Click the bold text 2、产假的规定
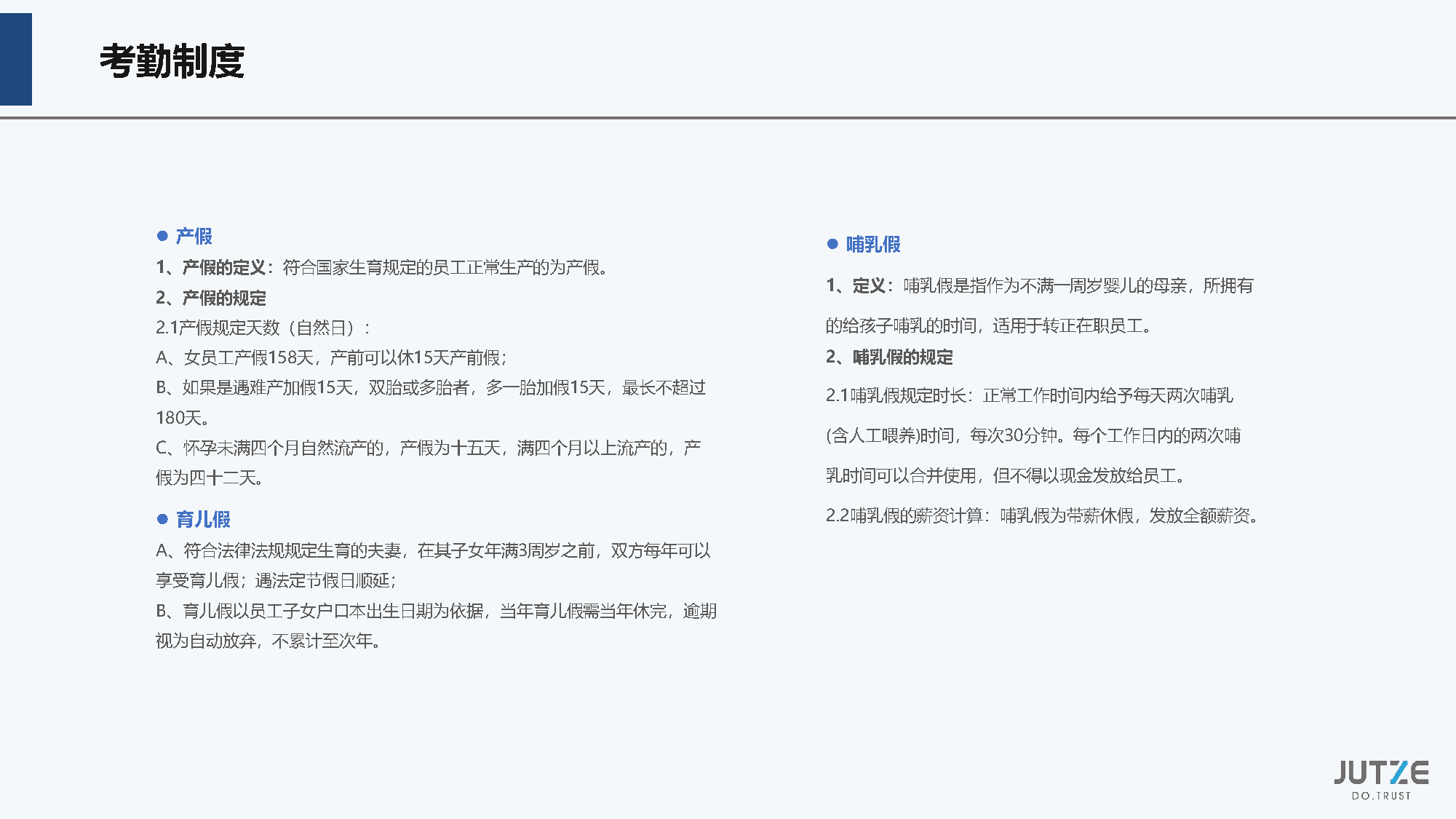Image resolution: width=1456 pixels, height=819 pixels. point(210,298)
